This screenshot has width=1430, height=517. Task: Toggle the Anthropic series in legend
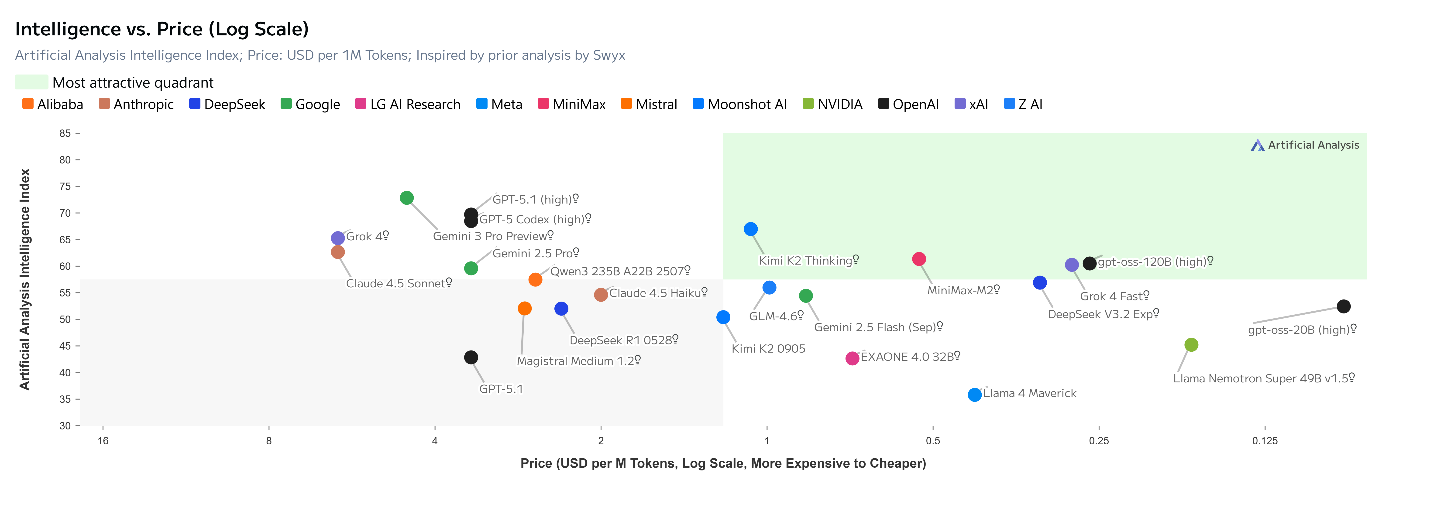coord(136,104)
